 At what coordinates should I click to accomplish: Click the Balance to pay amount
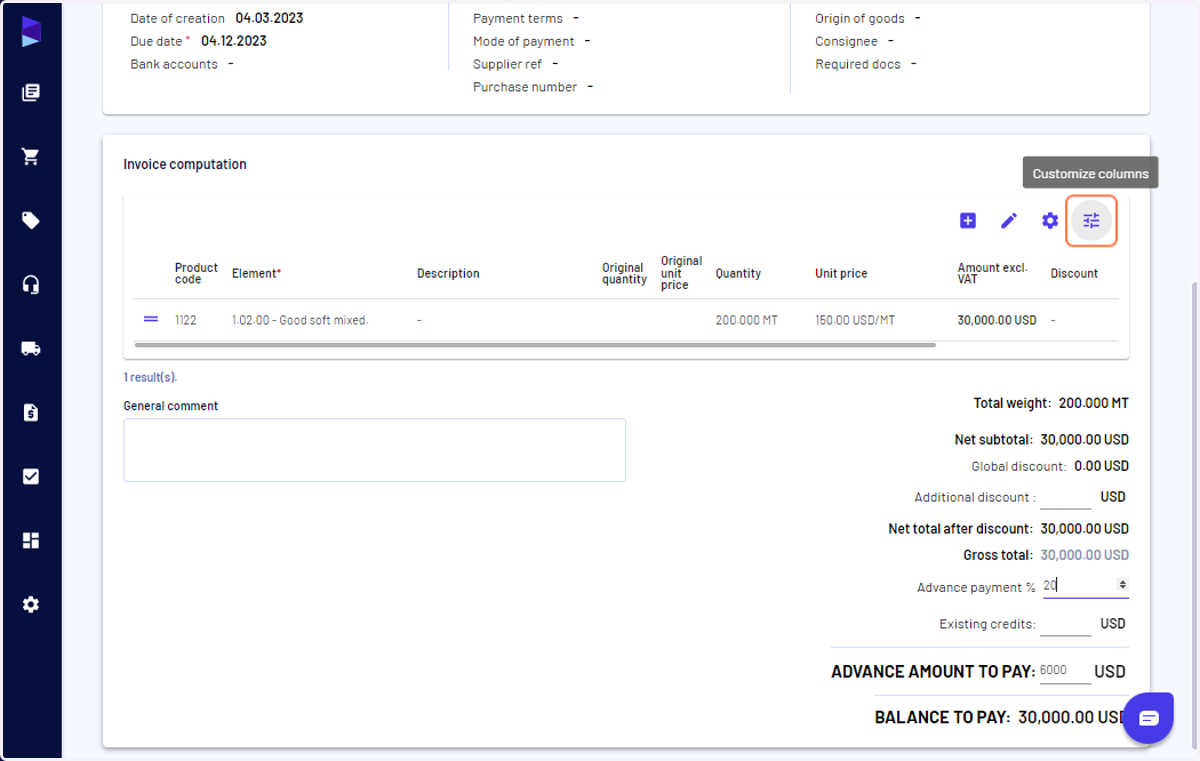1072,717
